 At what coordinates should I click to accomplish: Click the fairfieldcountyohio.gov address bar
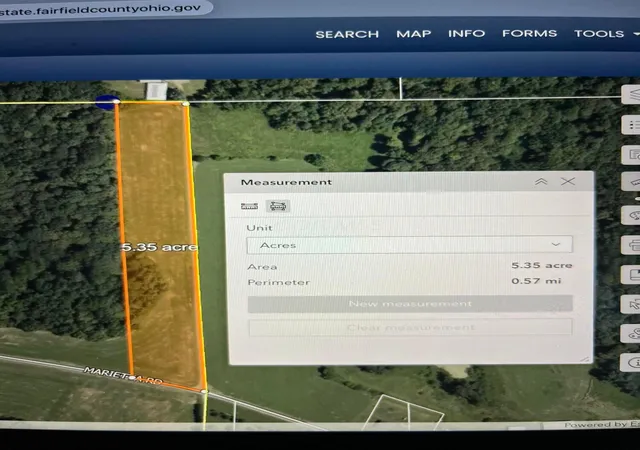pos(102,9)
